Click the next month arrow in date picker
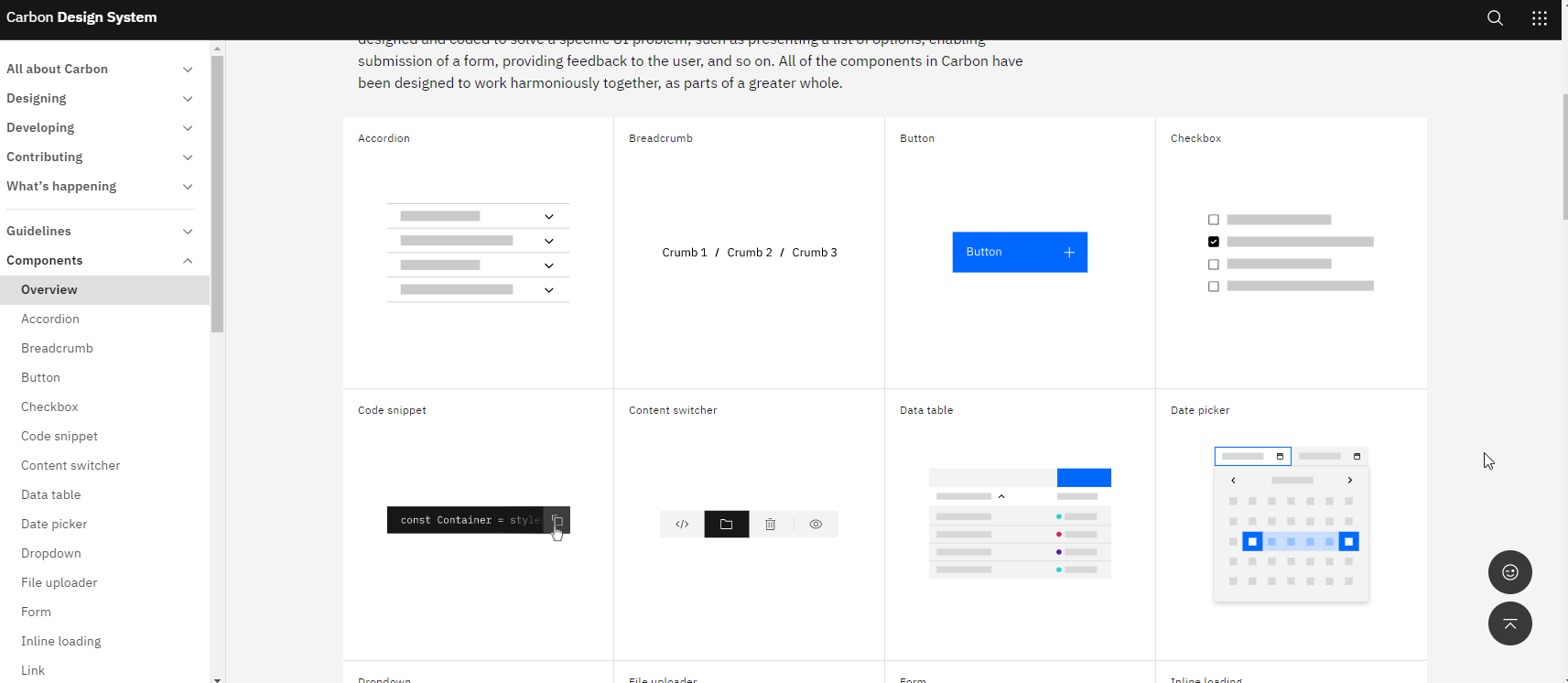This screenshot has height=683, width=1568. [1349, 481]
